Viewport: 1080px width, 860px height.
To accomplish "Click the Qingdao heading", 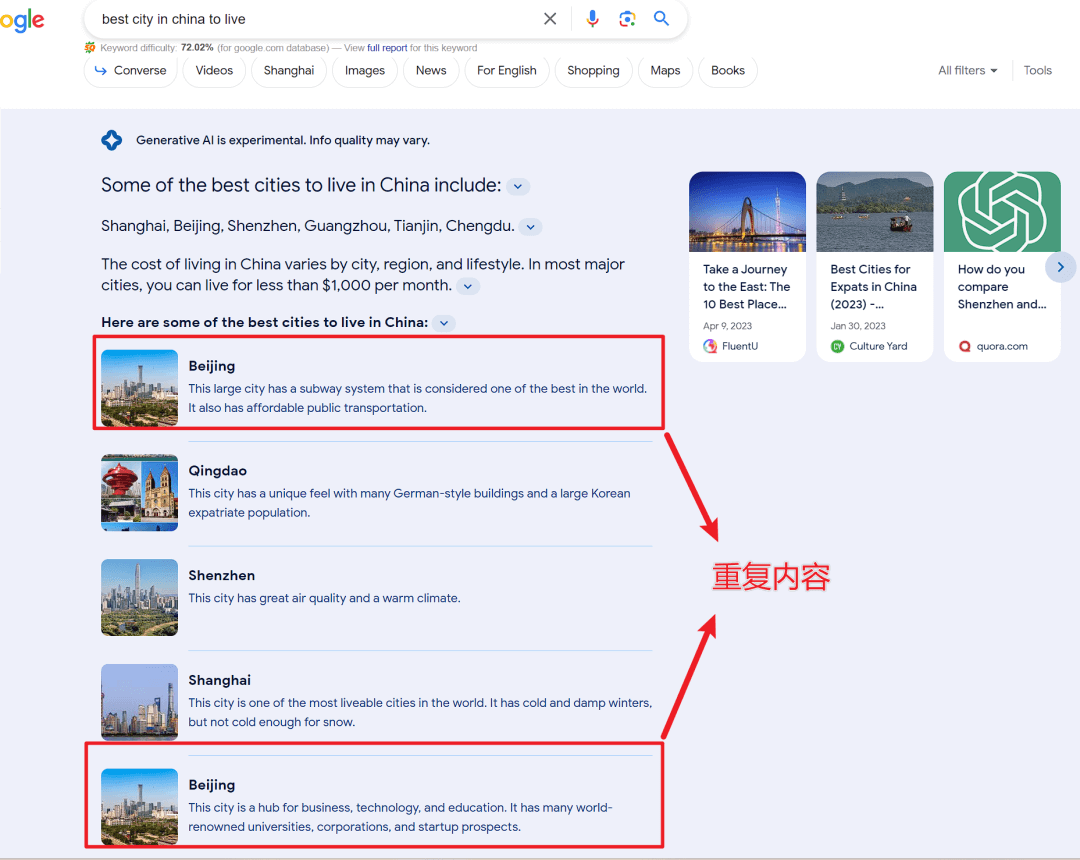I will (x=218, y=471).
